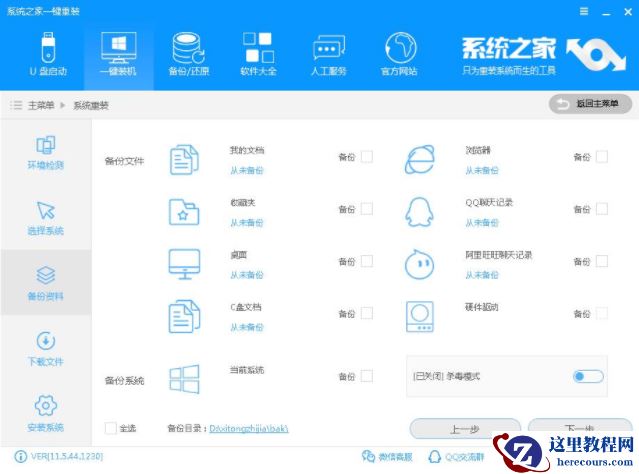Click the 我的文档 document icon
This screenshot has height=474, width=639.
[x=184, y=160]
